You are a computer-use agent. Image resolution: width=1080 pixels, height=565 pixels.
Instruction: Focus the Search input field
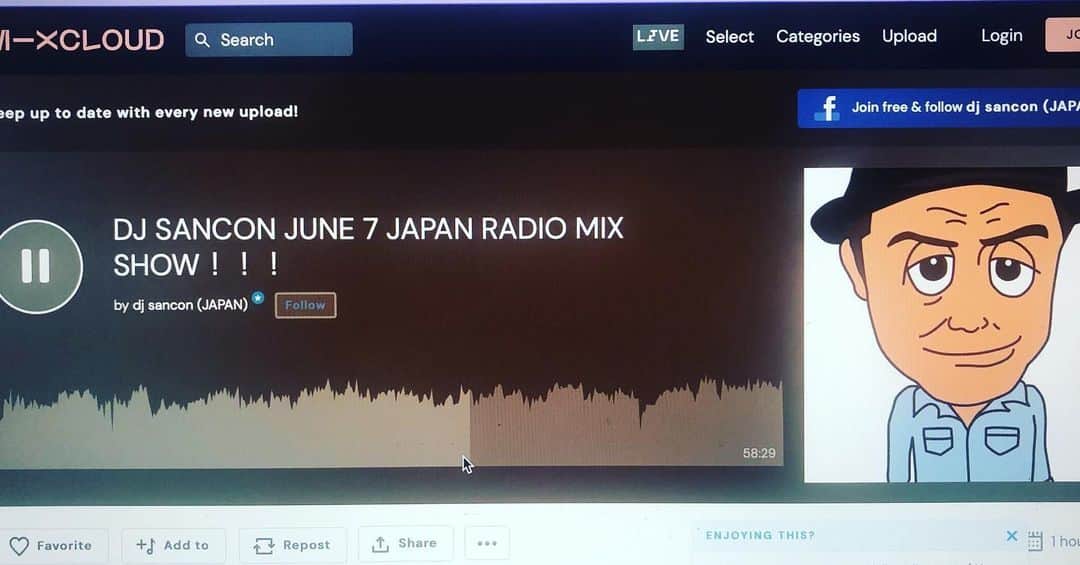(x=269, y=39)
